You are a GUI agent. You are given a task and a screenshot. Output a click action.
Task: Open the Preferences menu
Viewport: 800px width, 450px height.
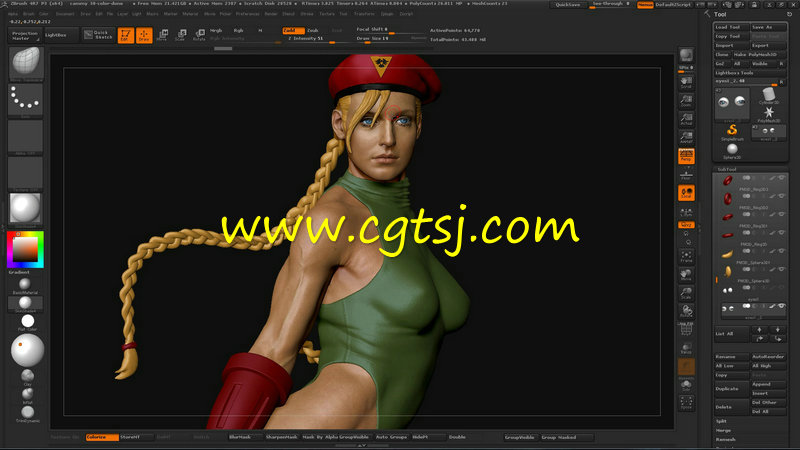coord(247,14)
